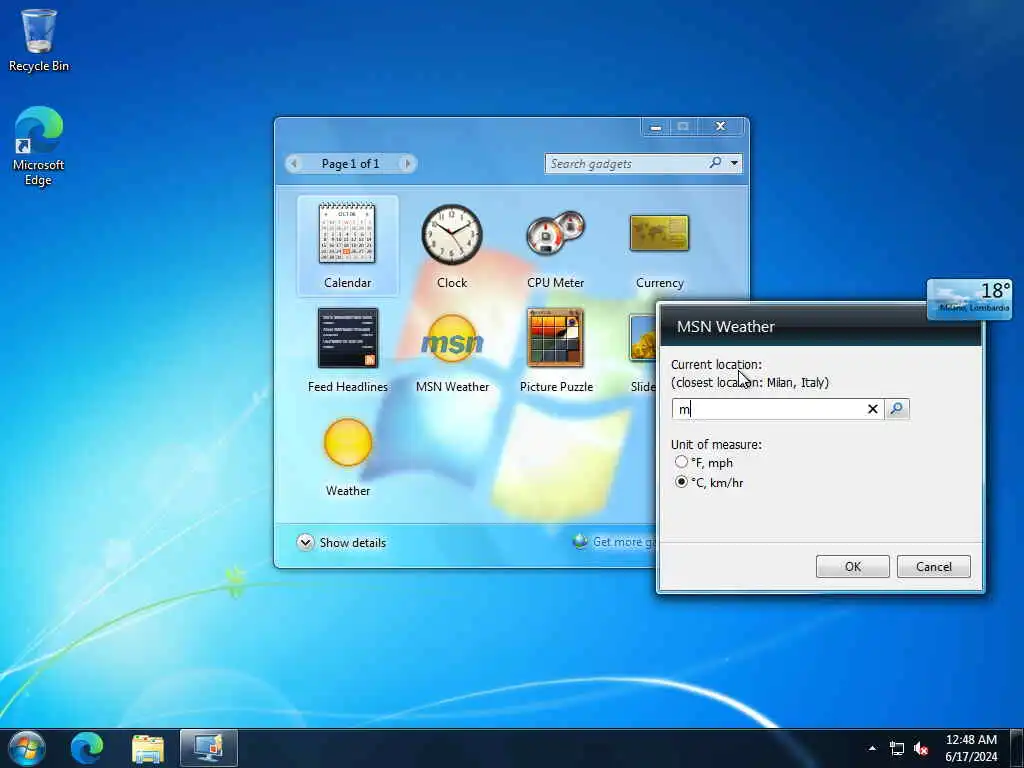Select the Calendar gadget
Image resolution: width=1024 pixels, height=768 pixels.
347,246
